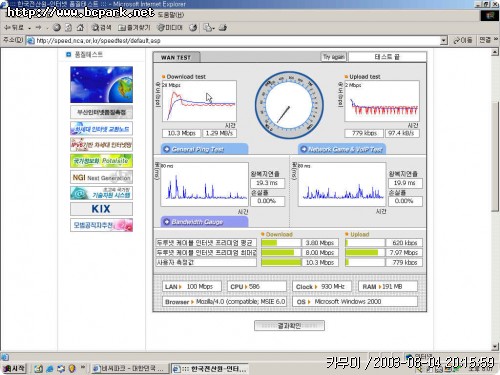500x375 pixels.
Task: Expand the Links (연결) toolbar chevron
Action: (x=496, y=39)
